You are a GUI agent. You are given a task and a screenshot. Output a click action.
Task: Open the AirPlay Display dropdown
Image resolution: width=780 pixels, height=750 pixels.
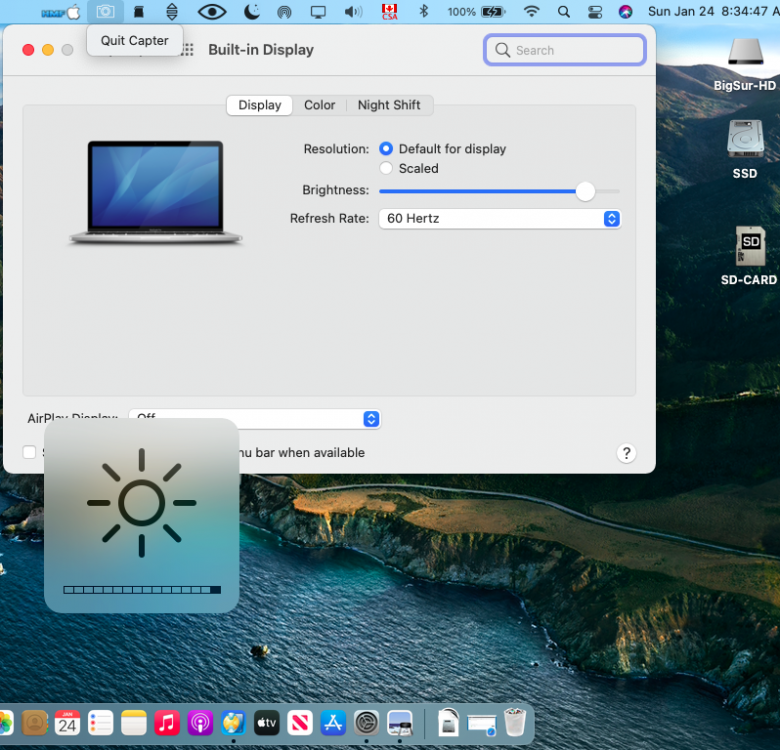pyautogui.click(x=255, y=419)
